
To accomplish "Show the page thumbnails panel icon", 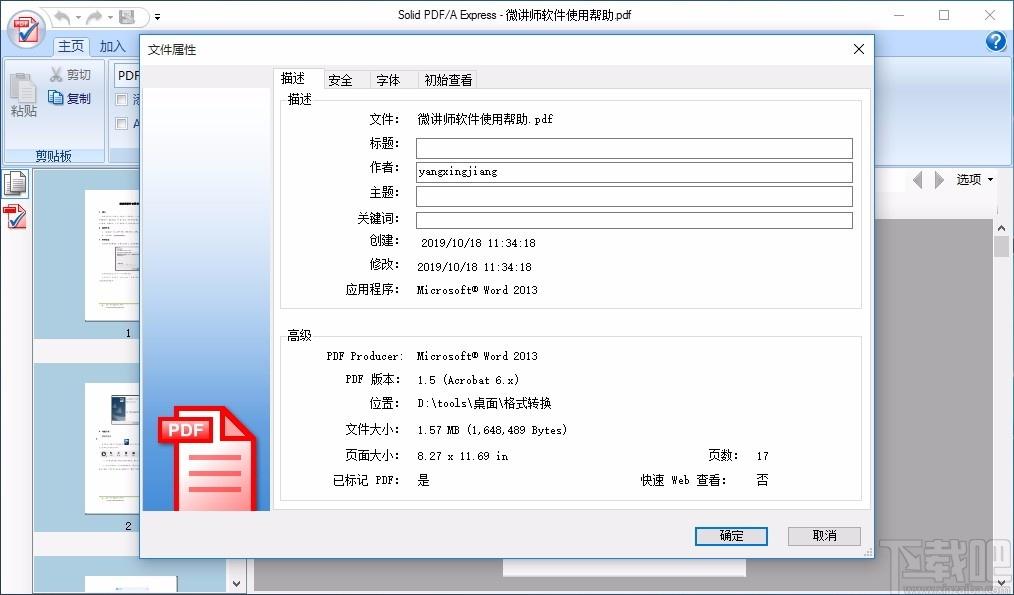I will click(x=15, y=184).
